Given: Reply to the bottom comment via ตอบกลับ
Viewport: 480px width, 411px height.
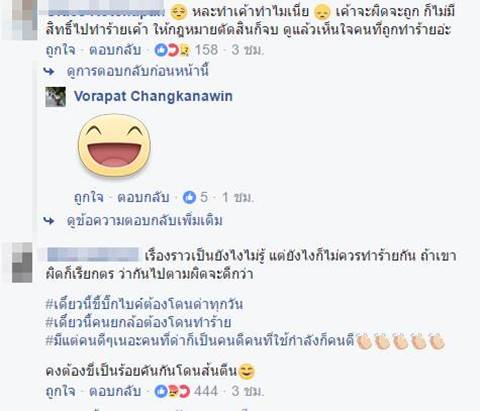Looking at the screenshot, I should [x=115, y=391].
